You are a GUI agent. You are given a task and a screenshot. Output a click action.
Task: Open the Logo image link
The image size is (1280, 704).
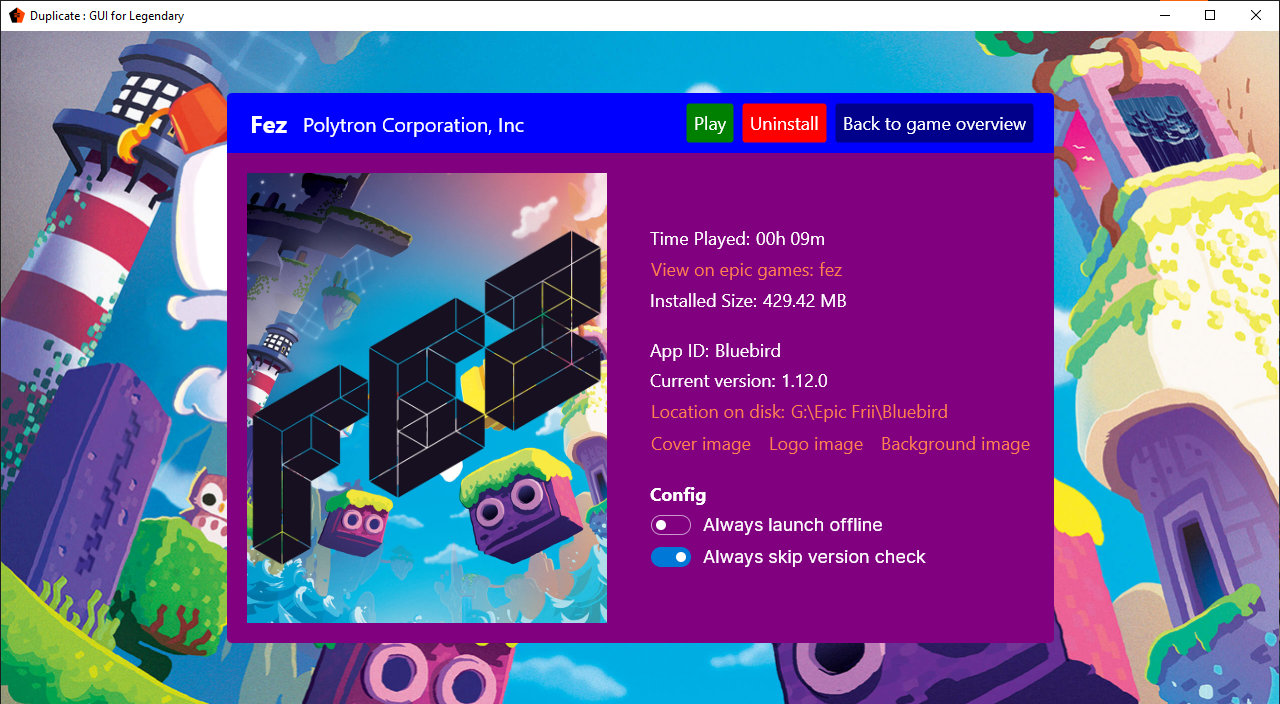[816, 444]
